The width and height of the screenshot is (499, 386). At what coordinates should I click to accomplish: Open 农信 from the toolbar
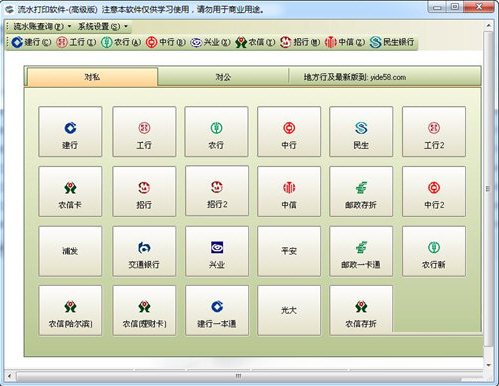tap(255, 42)
